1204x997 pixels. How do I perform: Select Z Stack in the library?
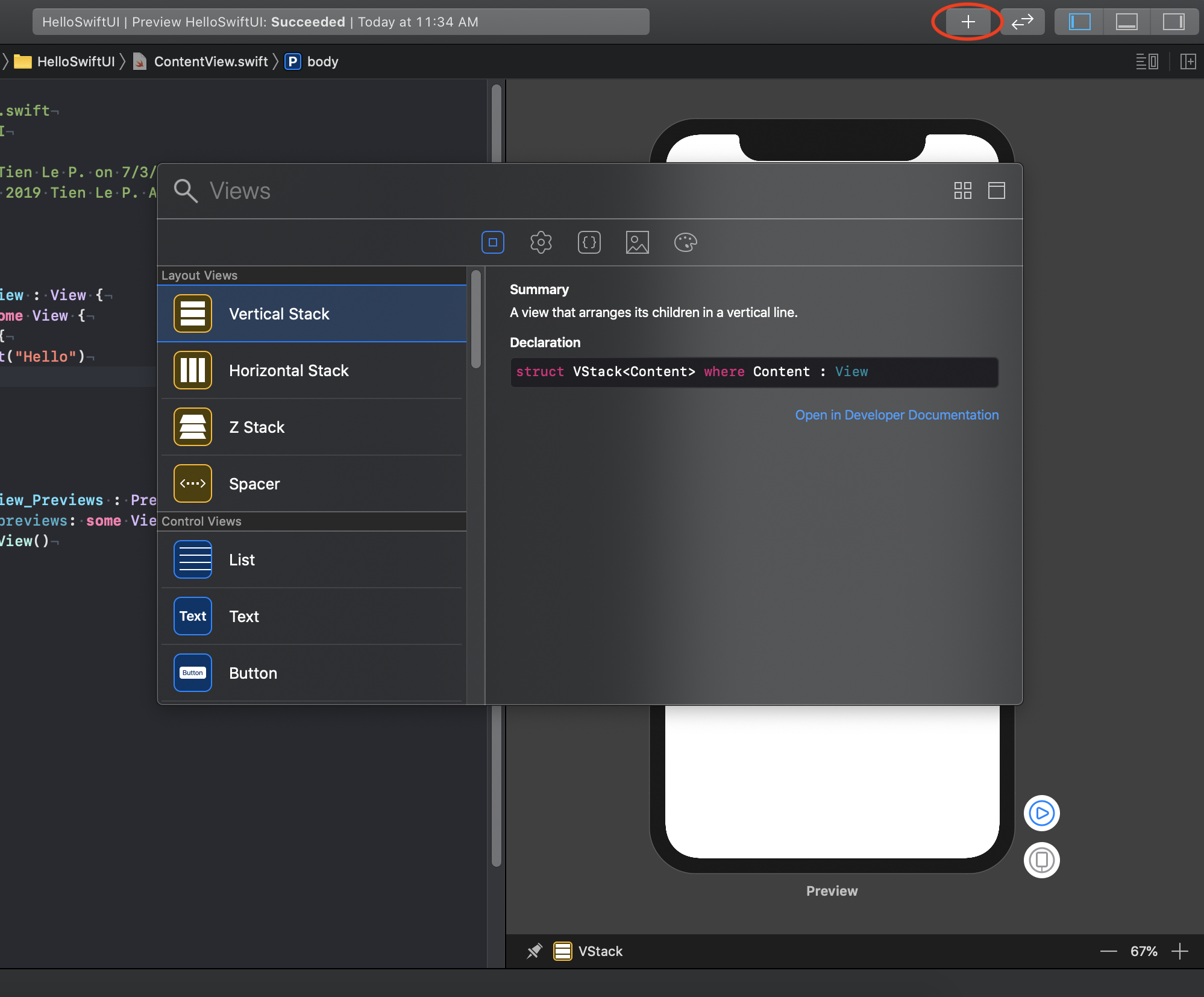(312, 427)
